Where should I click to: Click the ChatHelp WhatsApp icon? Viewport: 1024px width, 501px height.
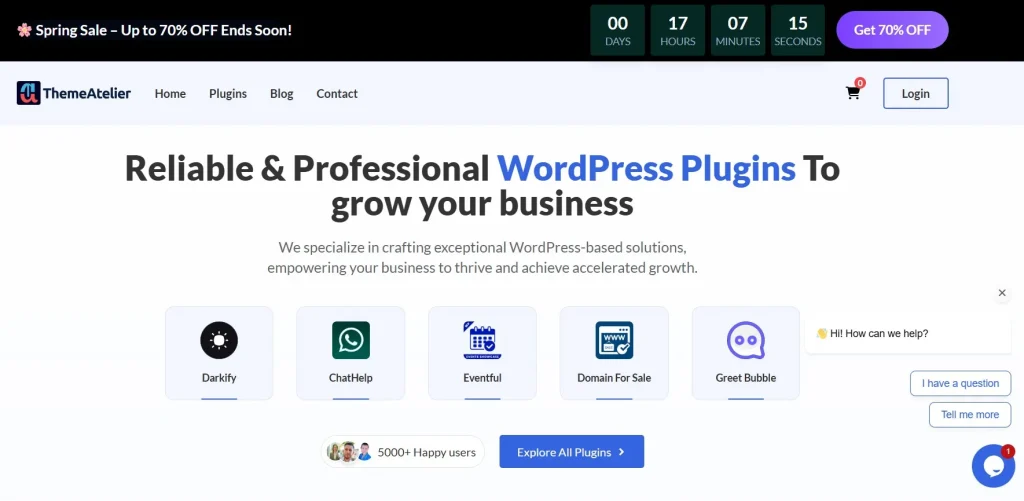351,340
